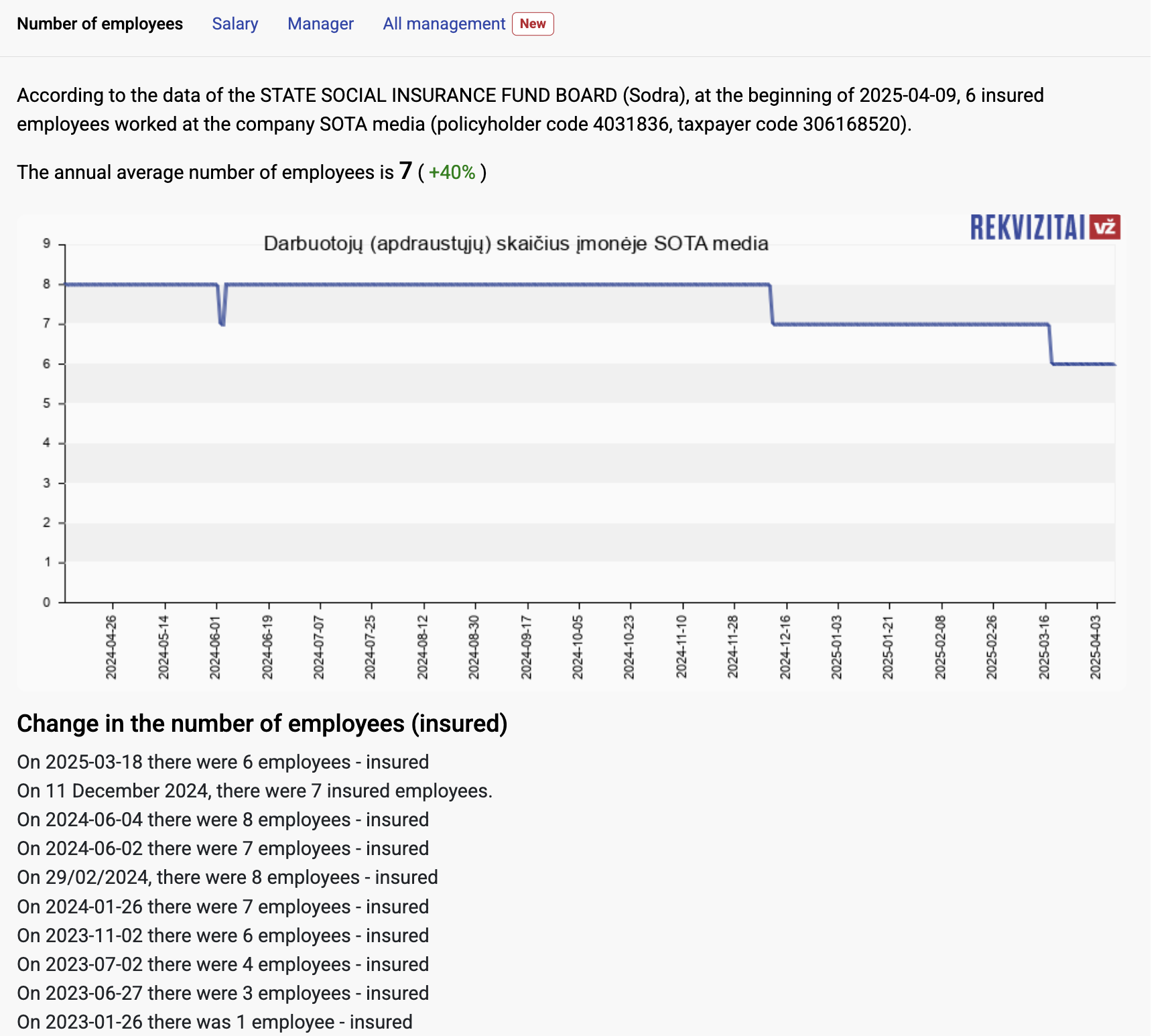Click the green +40% change indicator
The width and height of the screenshot is (1174, 1036).
click(452, 173)
